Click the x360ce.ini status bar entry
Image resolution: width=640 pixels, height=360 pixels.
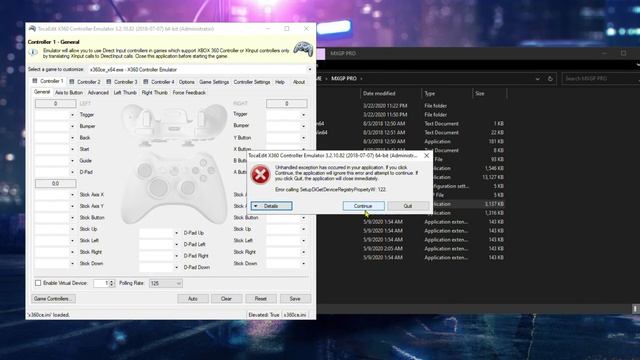(x=295, y=315)
